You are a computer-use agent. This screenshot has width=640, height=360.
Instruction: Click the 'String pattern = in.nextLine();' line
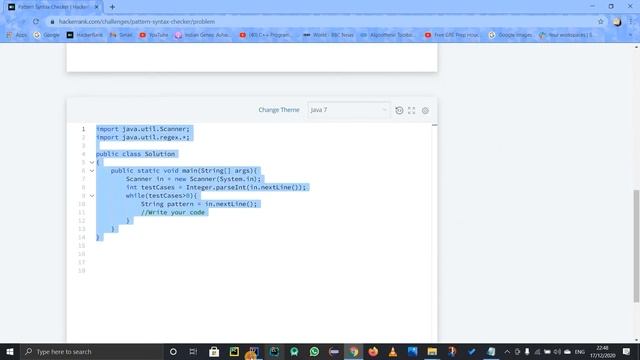tap(199, 204)
